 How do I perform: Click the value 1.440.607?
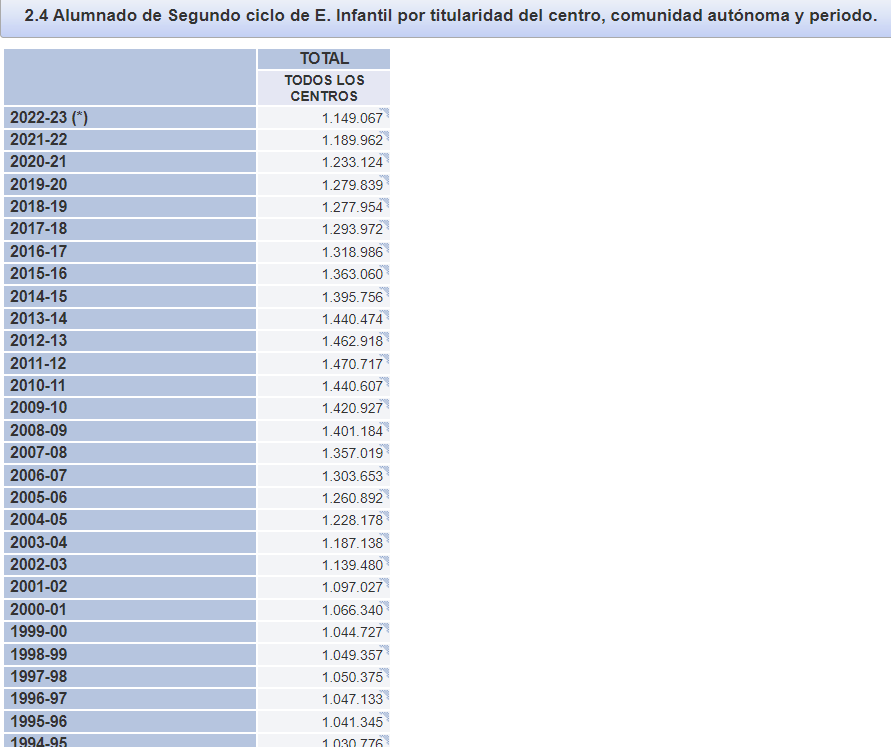pyautogui.click(x=353, y=386)
